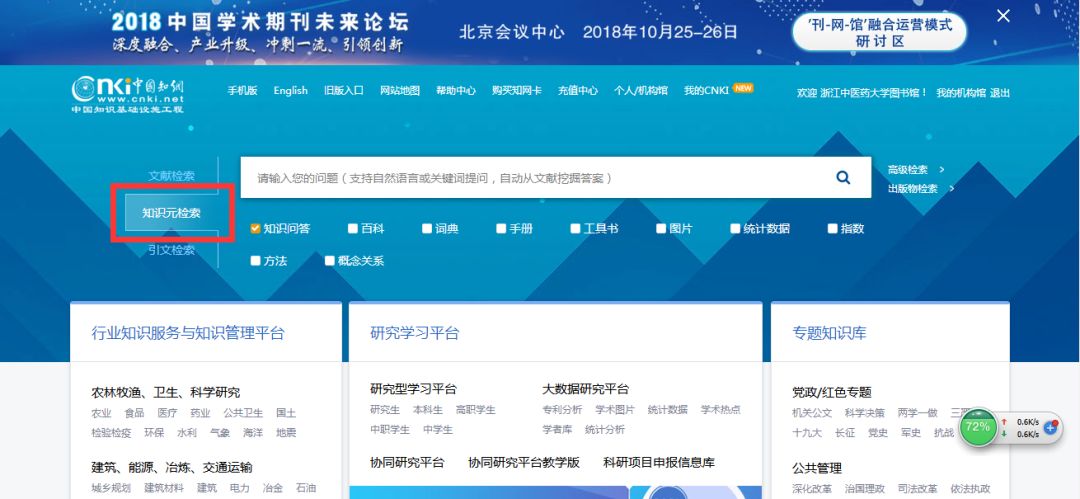
Task: Click the magnifier search icon
Action: (x=843, y=178)
